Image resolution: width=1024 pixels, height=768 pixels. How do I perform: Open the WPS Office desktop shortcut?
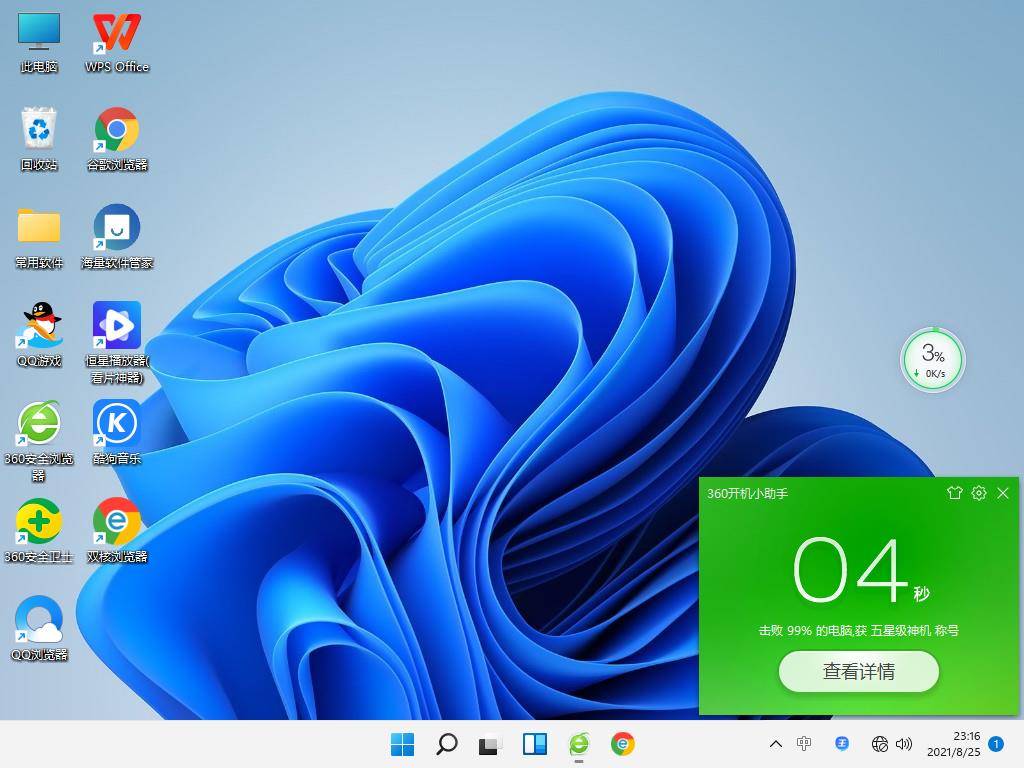[117, 35]
